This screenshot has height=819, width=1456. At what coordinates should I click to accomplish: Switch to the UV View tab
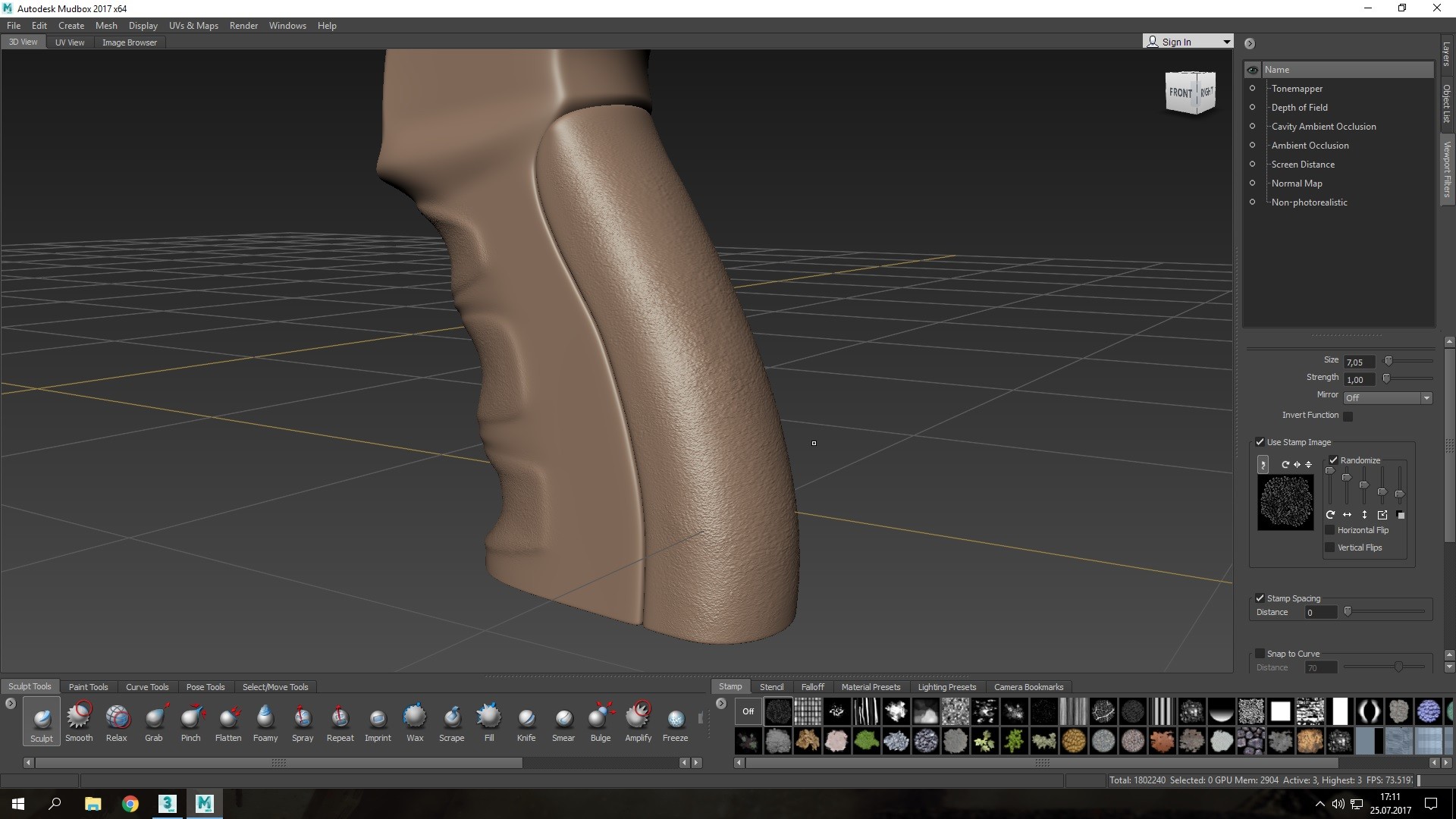70,42
